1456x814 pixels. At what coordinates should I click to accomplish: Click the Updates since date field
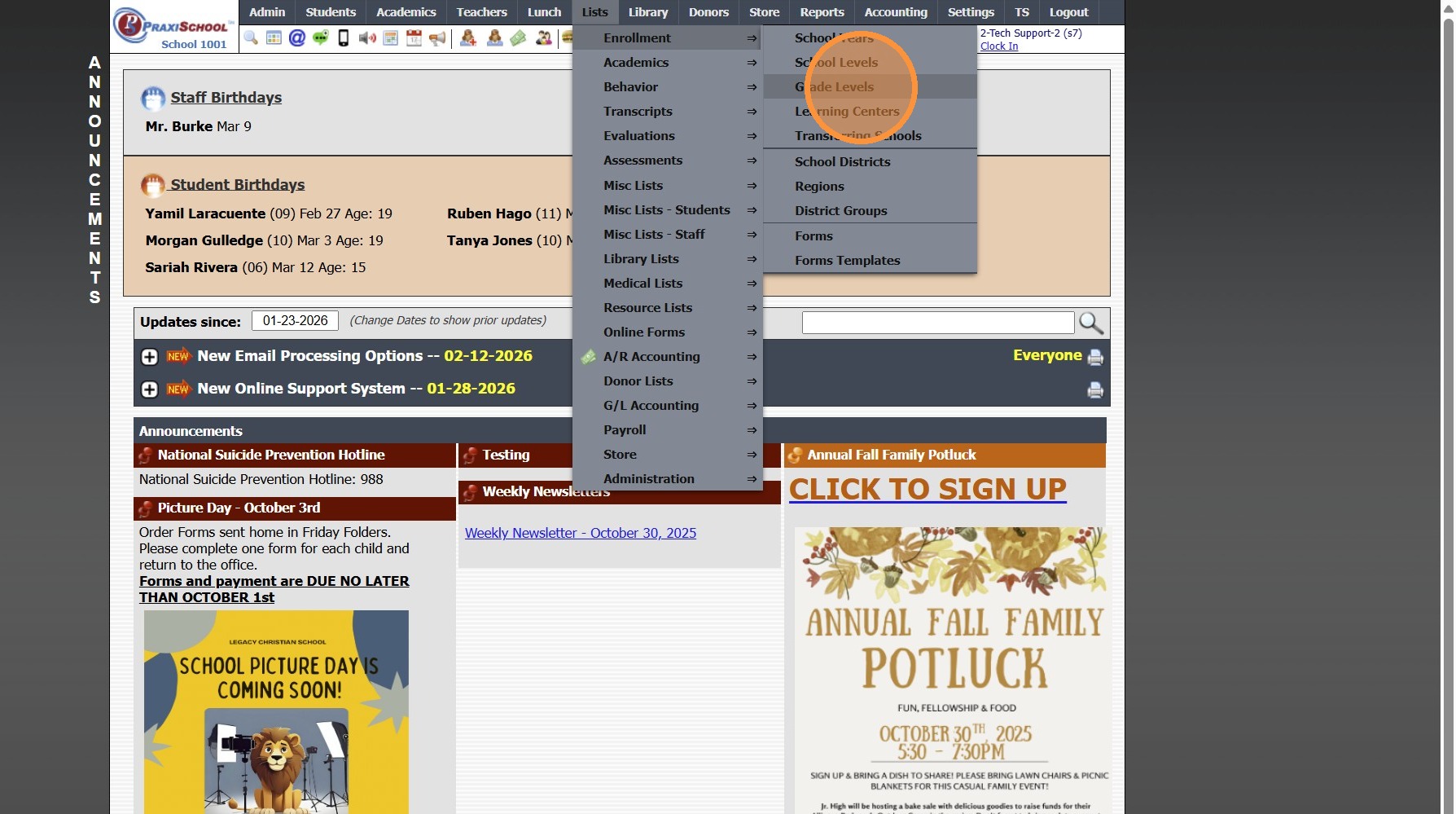pos(295,321)
